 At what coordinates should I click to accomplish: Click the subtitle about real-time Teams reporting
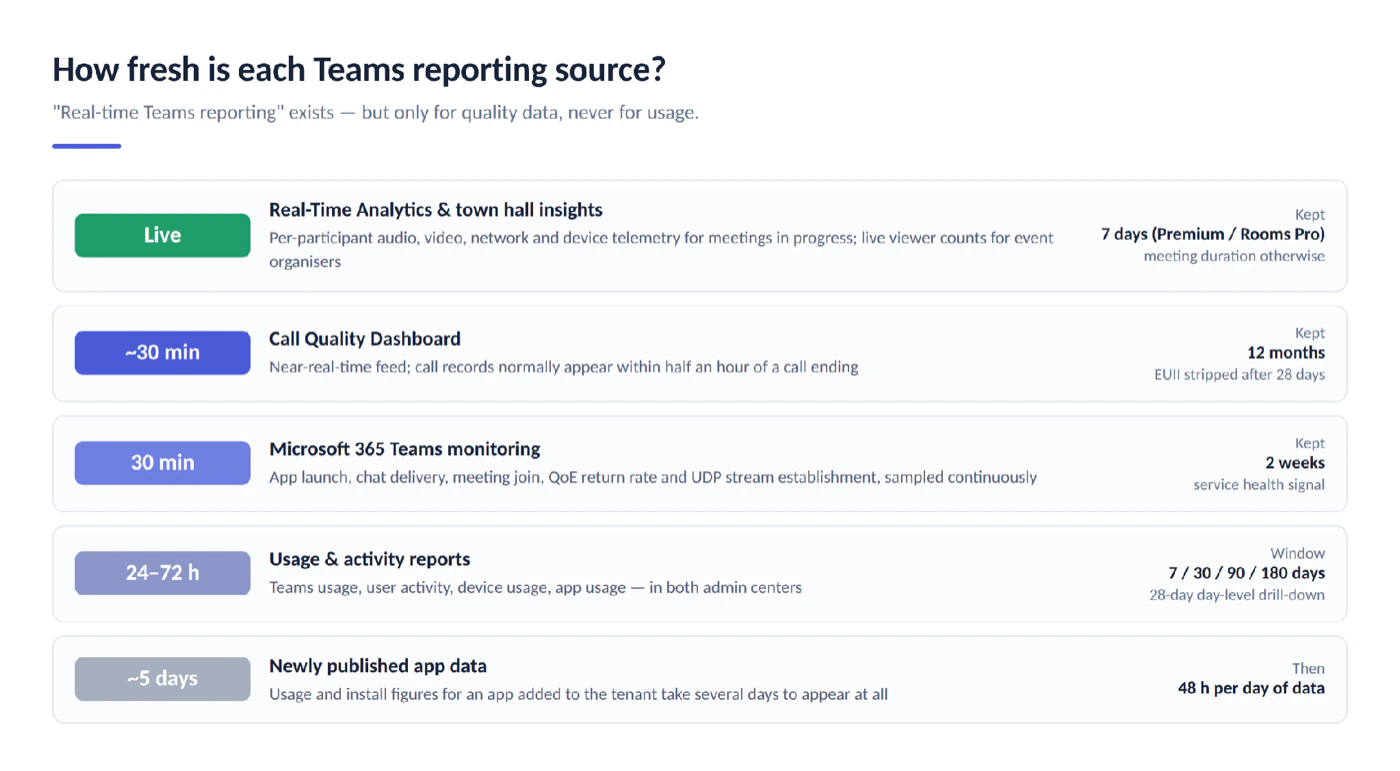pos(375,112)
